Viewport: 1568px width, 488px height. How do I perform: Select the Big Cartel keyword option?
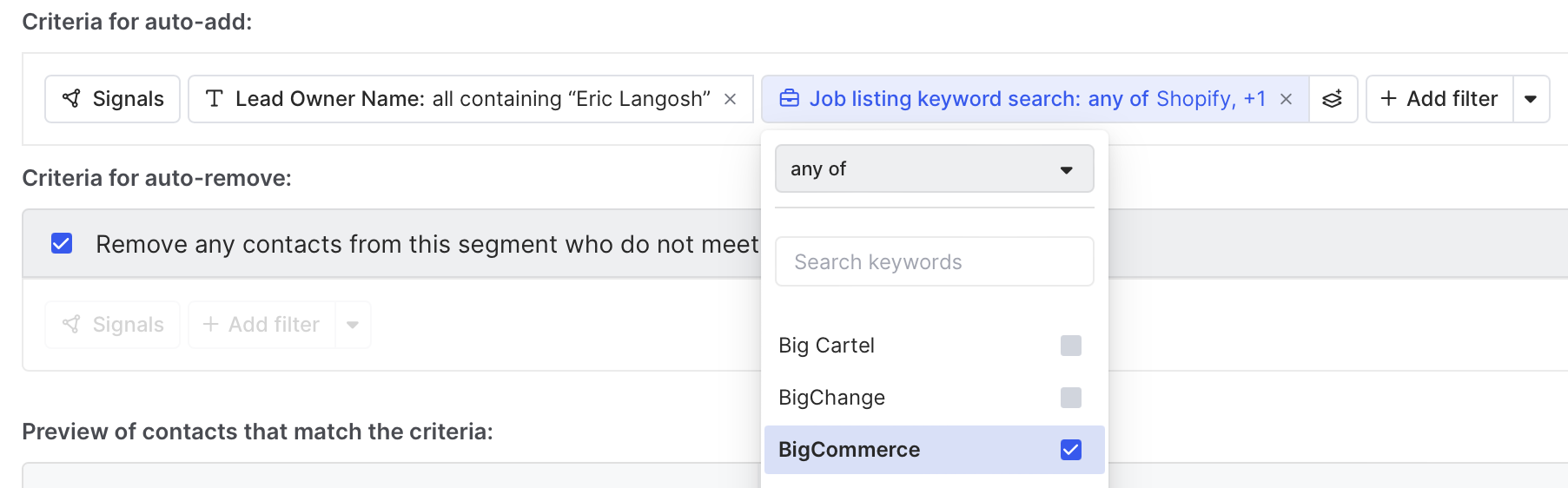point(827,346)
